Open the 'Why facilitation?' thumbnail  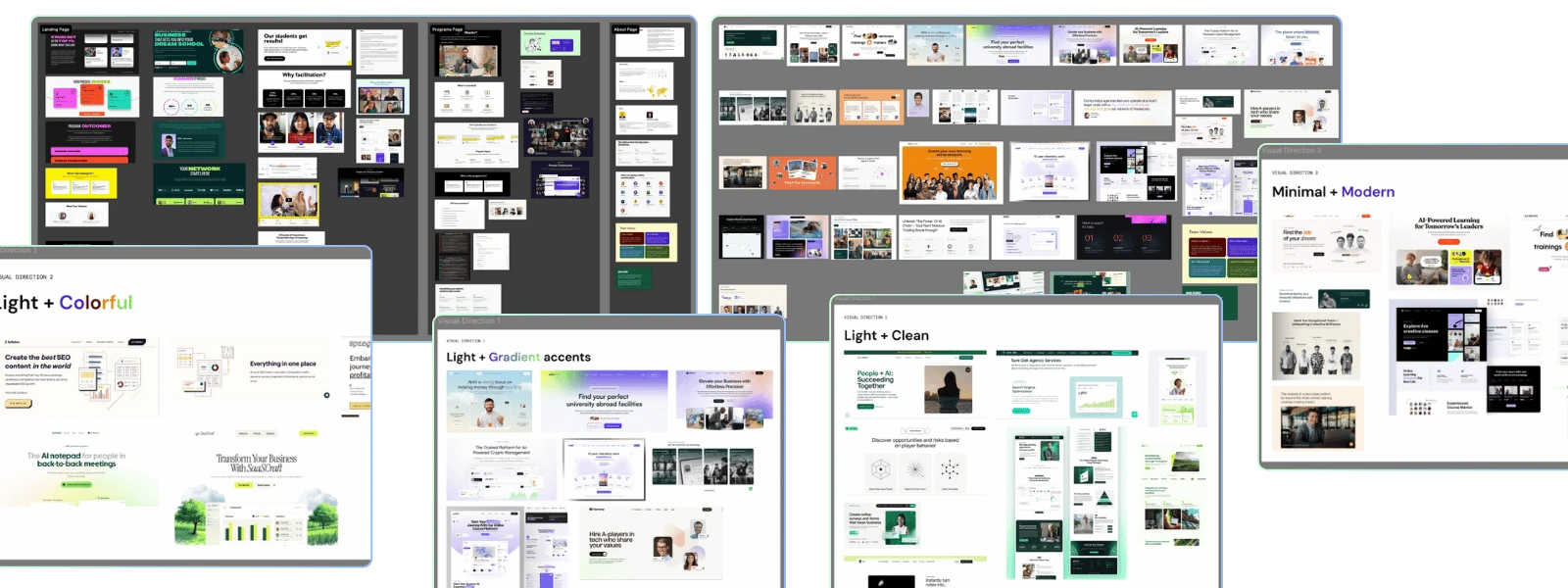pyautogui.click(x=304, y=88)
